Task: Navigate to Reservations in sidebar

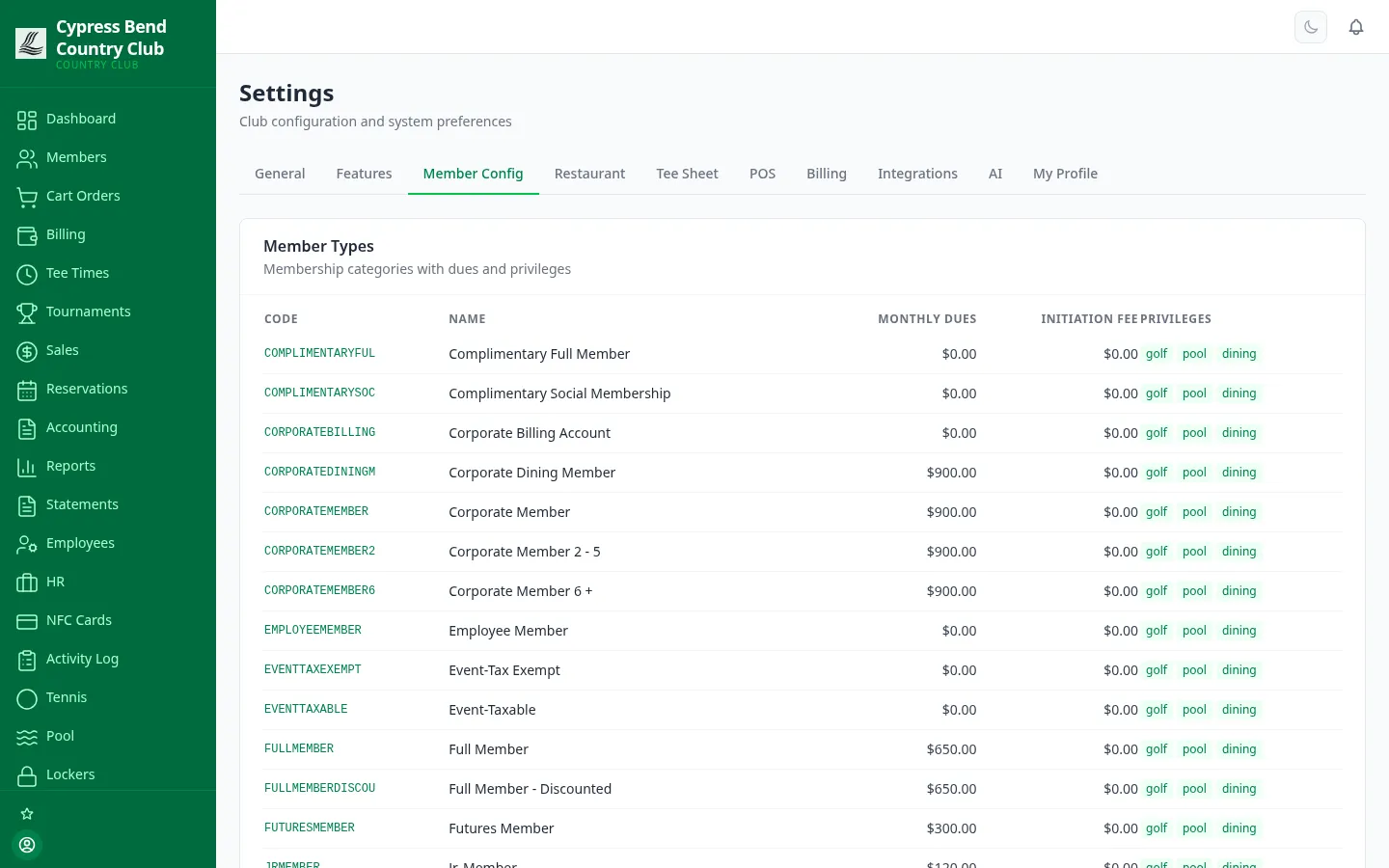Action: [87, 389]
